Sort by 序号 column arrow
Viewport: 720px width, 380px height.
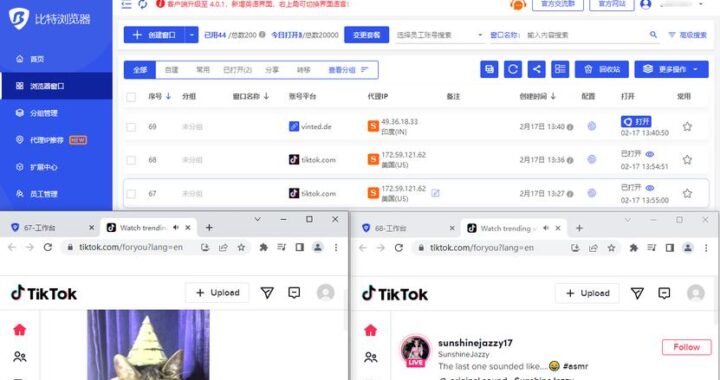click(x=168, y=96)
